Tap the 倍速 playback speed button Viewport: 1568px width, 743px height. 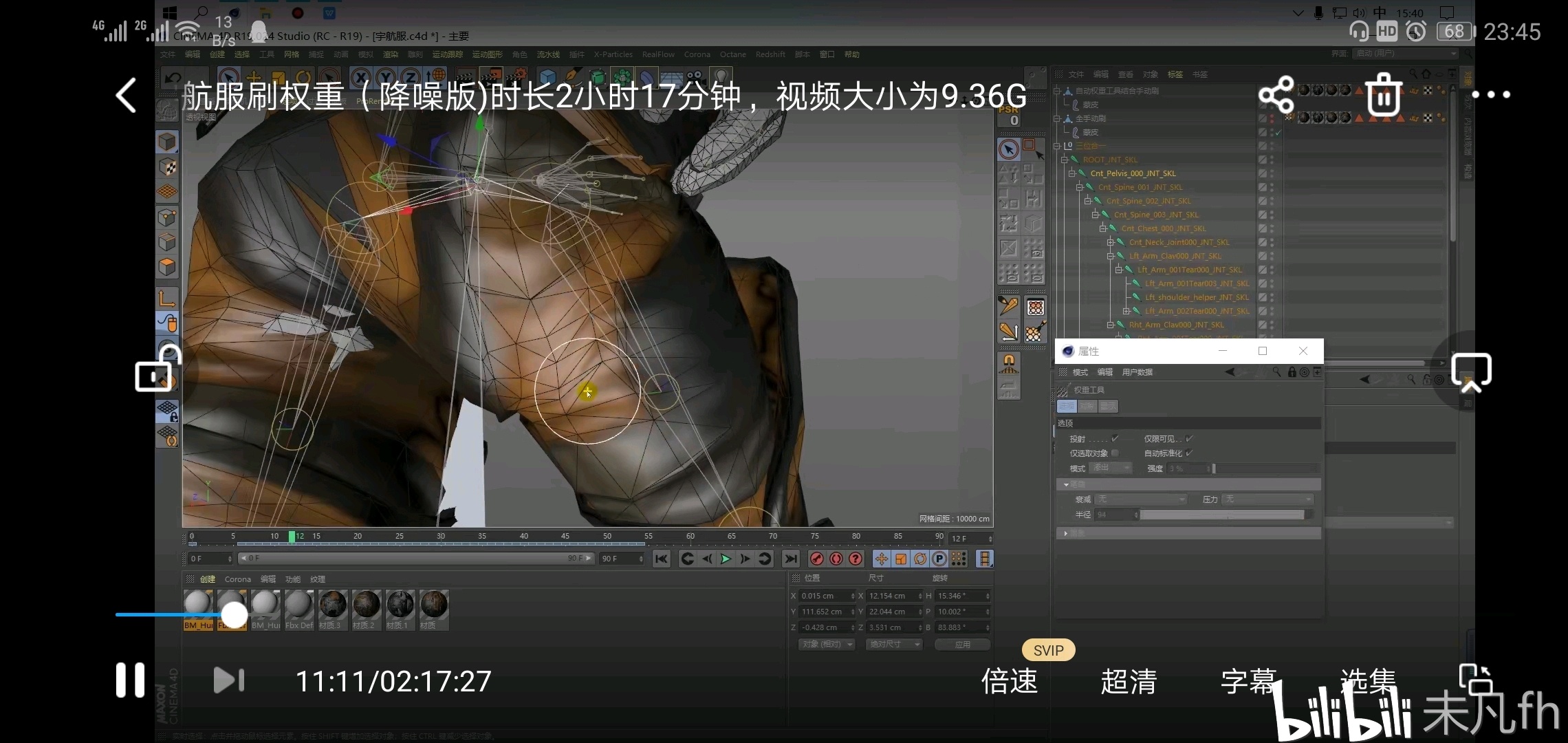click(x=1009, y=681)
